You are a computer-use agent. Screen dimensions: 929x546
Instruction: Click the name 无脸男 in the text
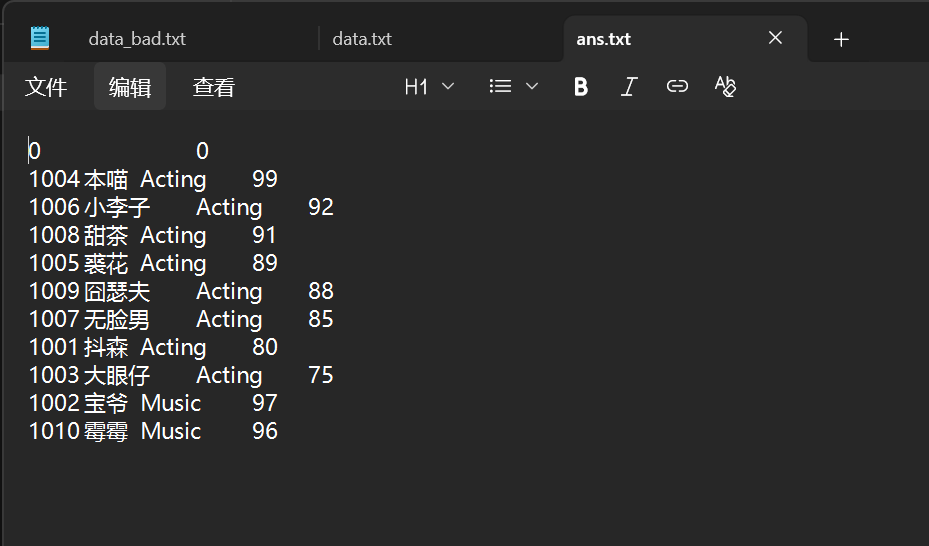pyautogui.click(x=117, y=320)
